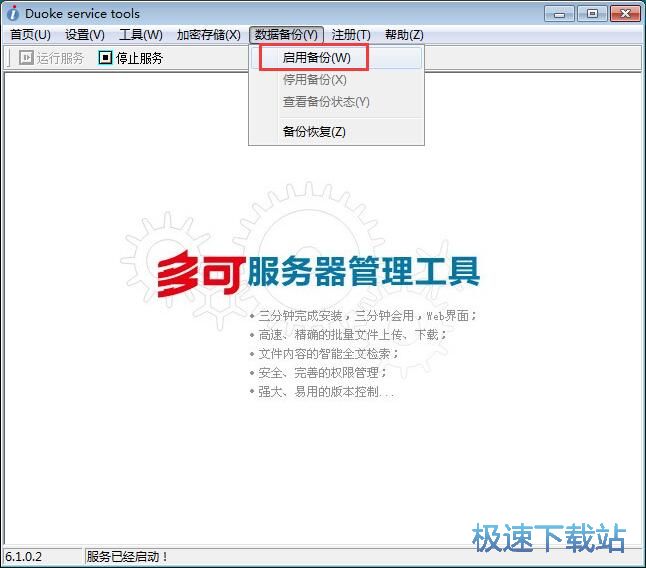The height and width of the screenshot is (568, 646).
Task: Click the 运行服务 toolbar label
Action: [x=60, y=58]
